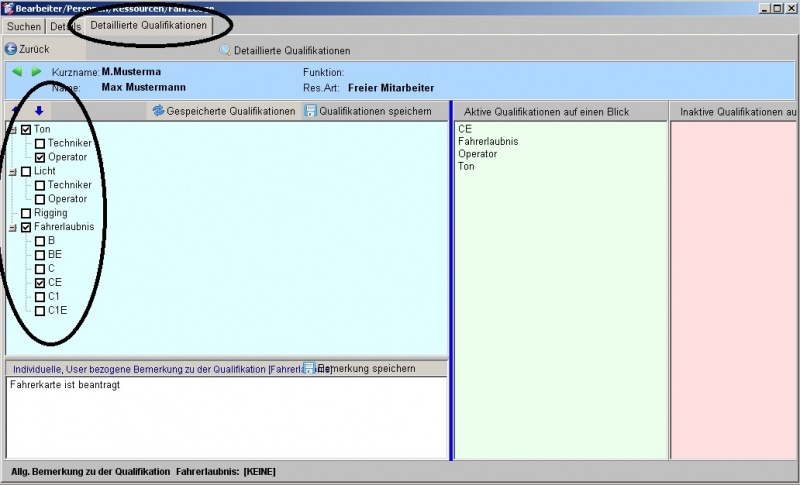Check the C license checkbox

40,269
